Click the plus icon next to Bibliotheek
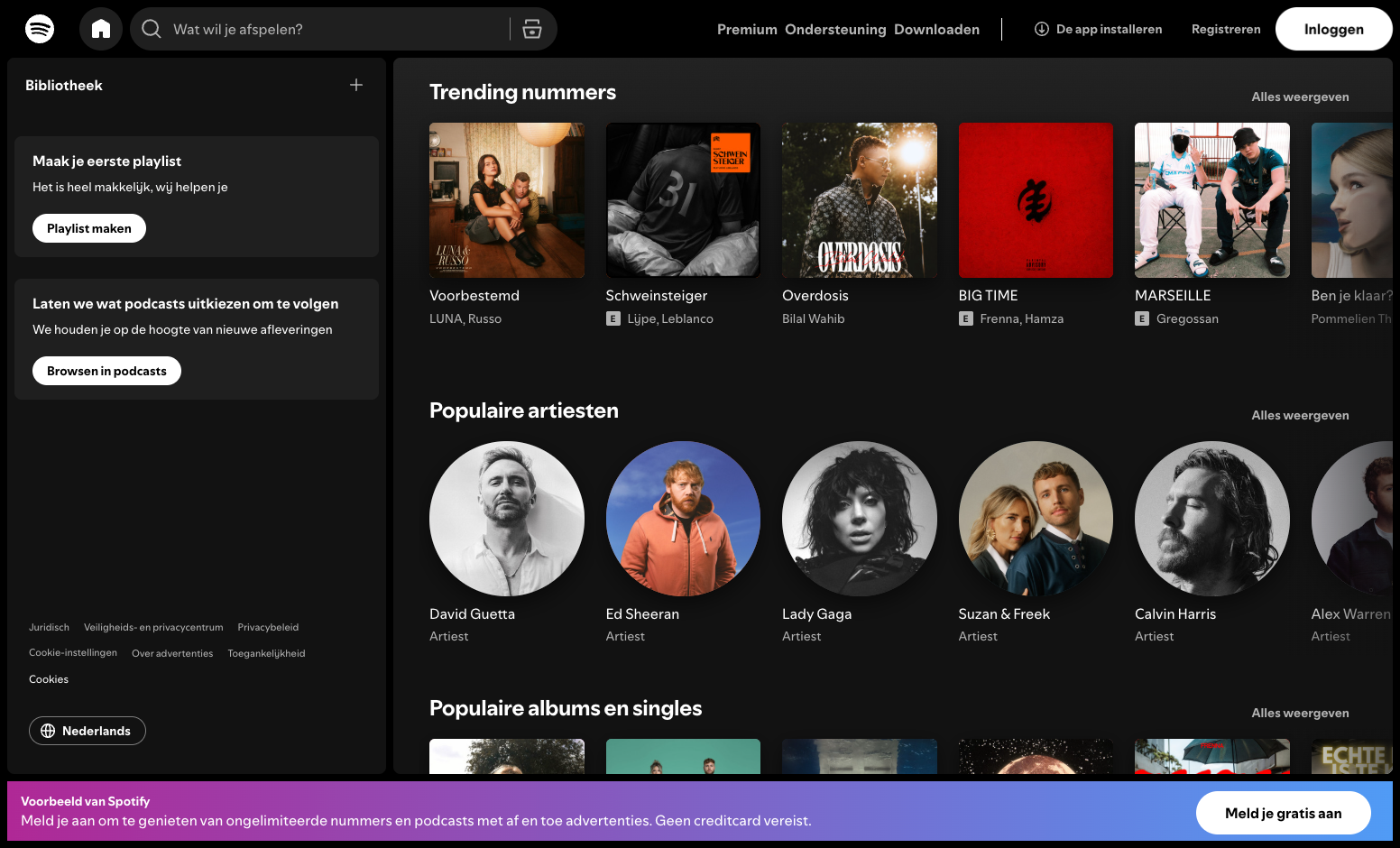 356,85
